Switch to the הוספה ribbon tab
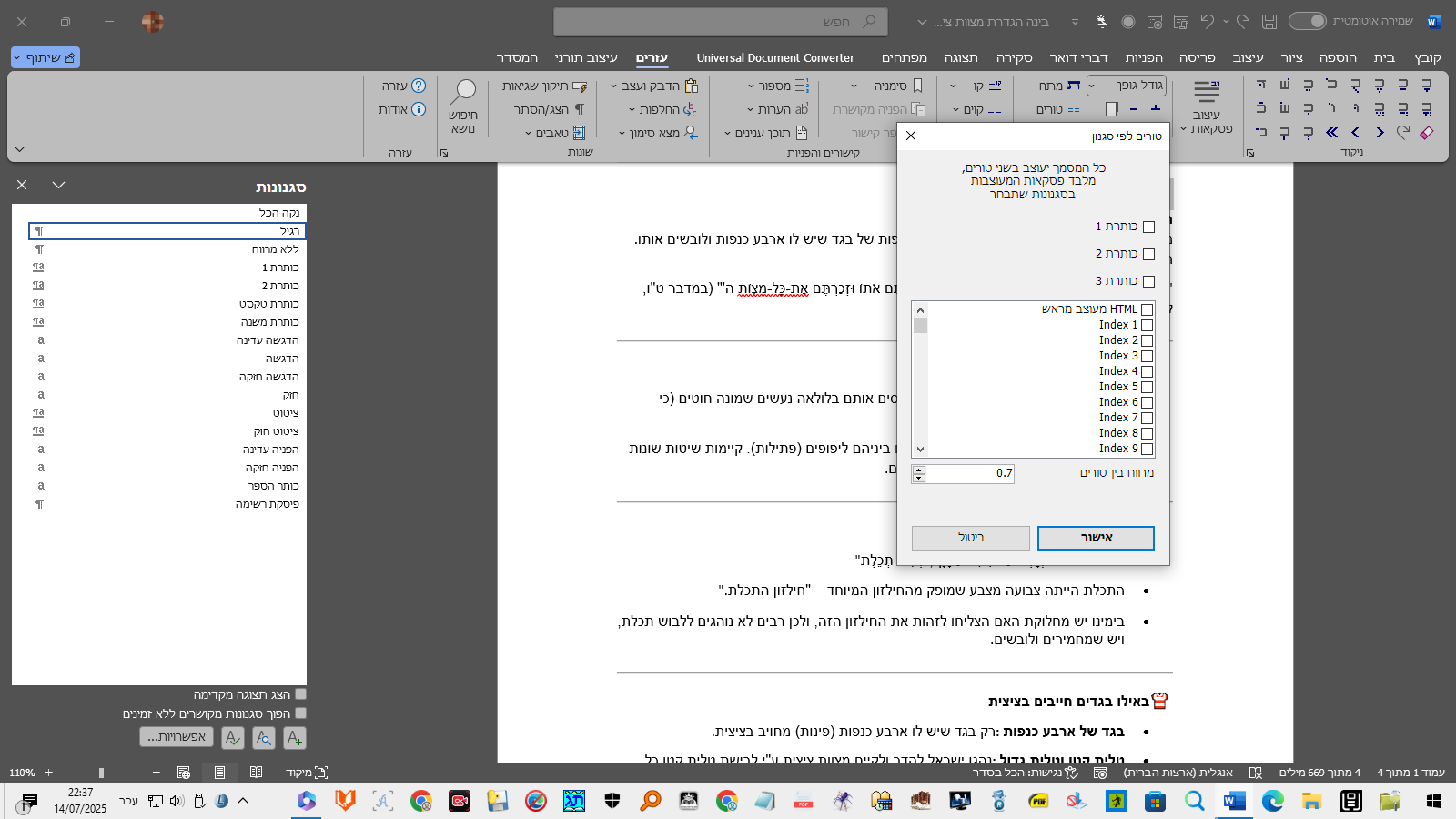Image resolution: width=1456 pixels, height=819 pixels. pyautogui.click(x=1338, y=57)
